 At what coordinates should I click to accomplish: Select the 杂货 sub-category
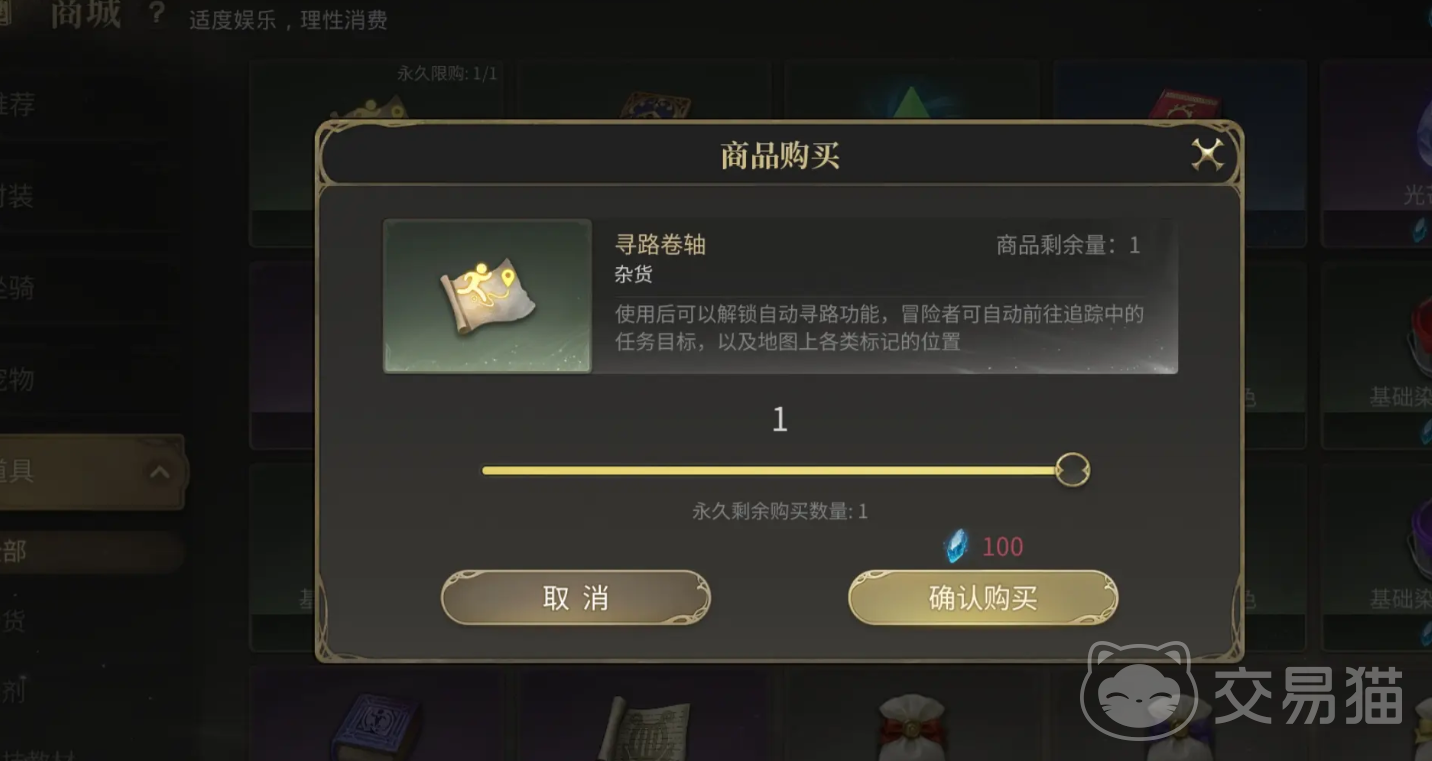click(x=14, y=621)
